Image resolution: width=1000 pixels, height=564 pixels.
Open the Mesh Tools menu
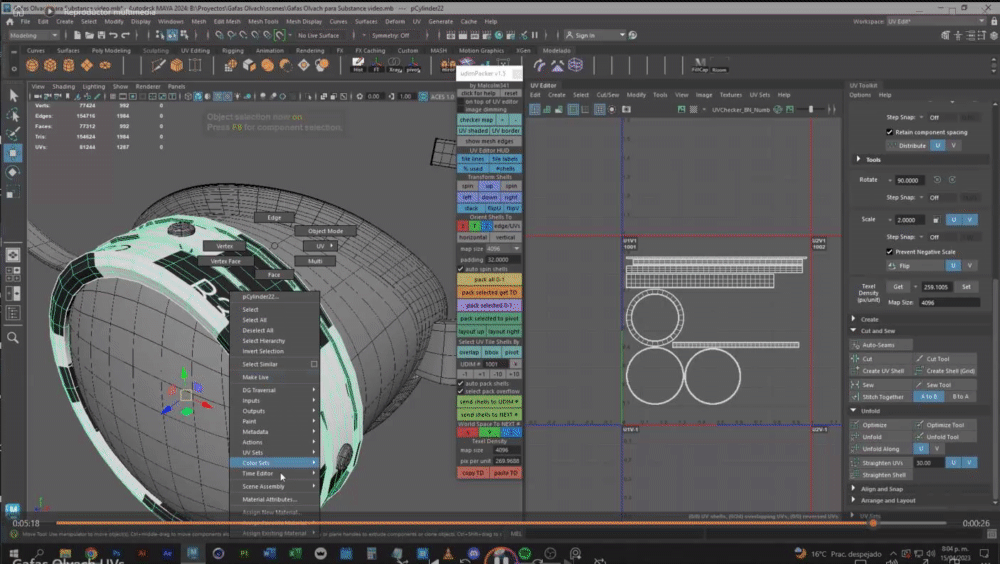(264, 20)
